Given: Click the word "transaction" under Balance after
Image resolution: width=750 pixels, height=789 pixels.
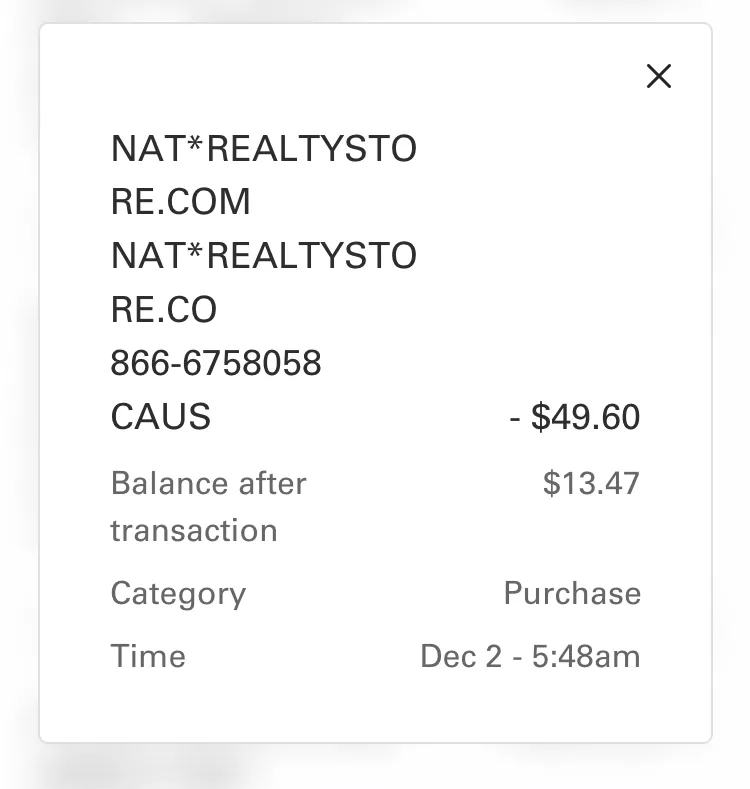Looking at the screenshot, I should pos(193,530).
